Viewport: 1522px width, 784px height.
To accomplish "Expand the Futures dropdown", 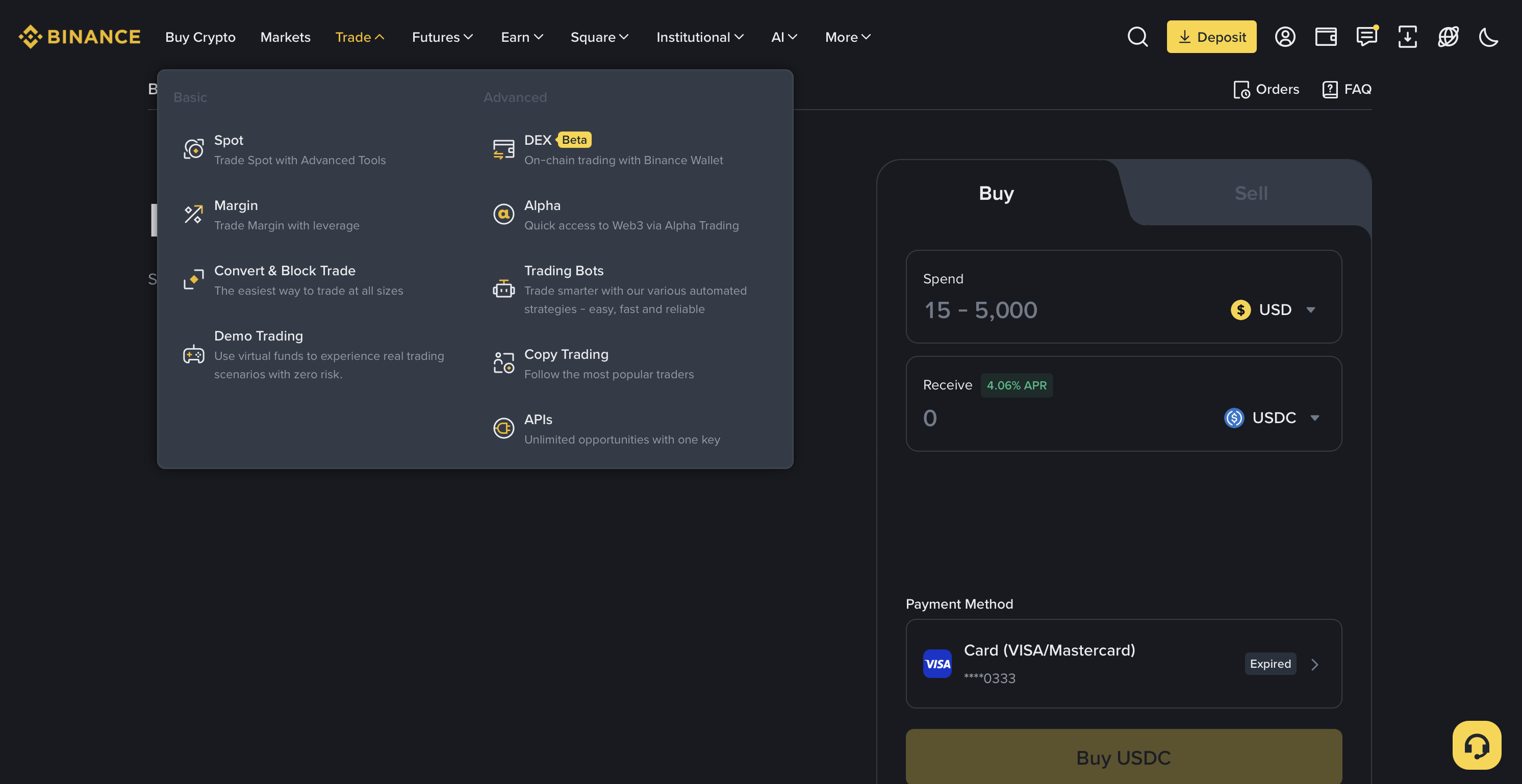I will pyautogui.click(x=443, y=37).
